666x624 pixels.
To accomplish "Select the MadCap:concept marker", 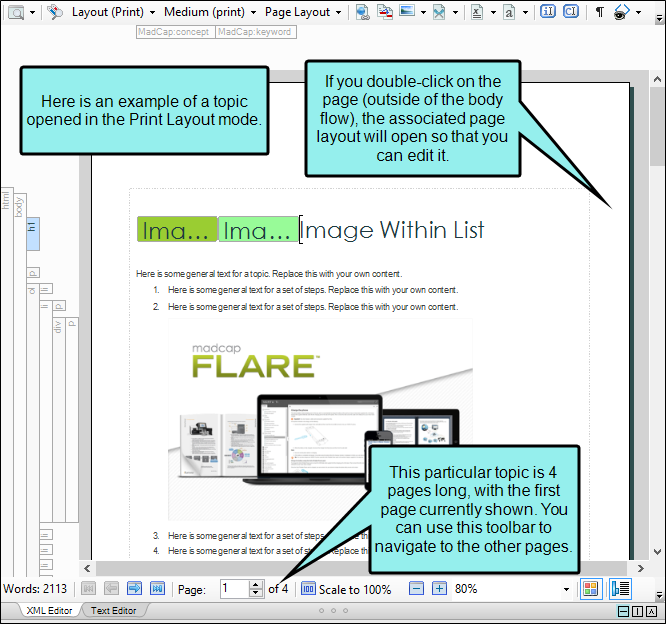I will (x=175, y=32).
